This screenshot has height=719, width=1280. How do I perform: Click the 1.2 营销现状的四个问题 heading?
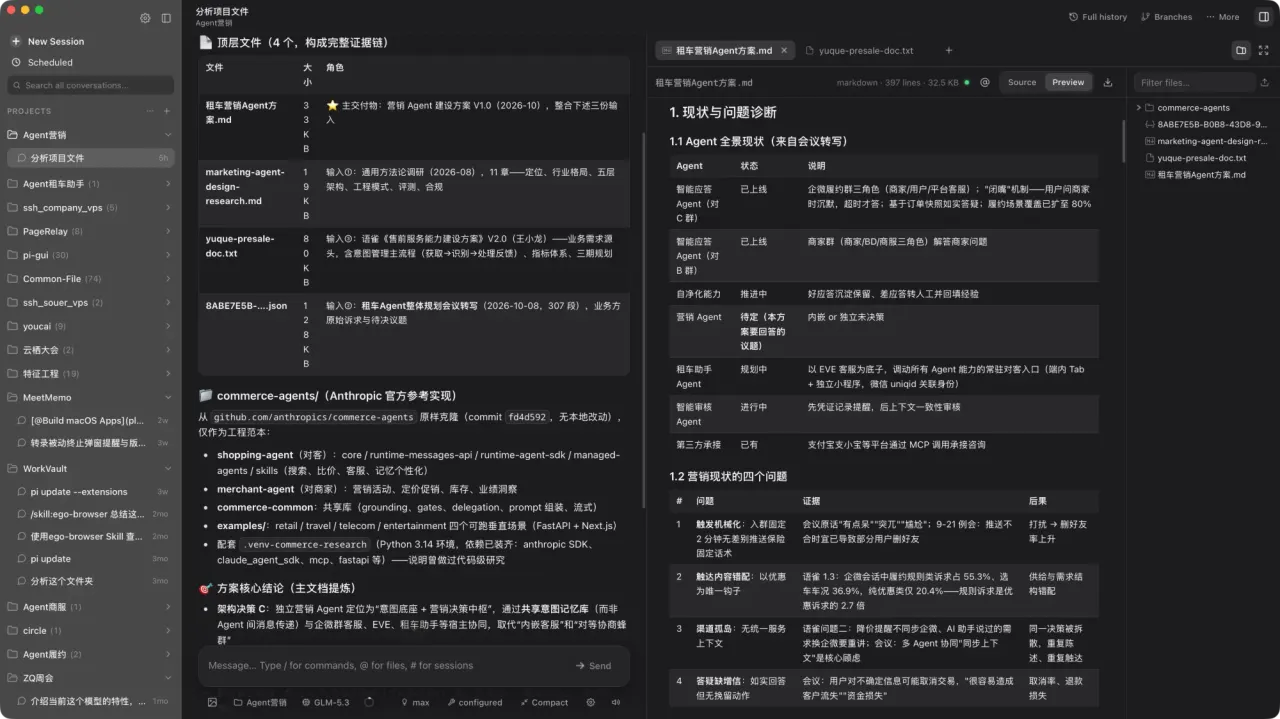[x=728, y=476]
